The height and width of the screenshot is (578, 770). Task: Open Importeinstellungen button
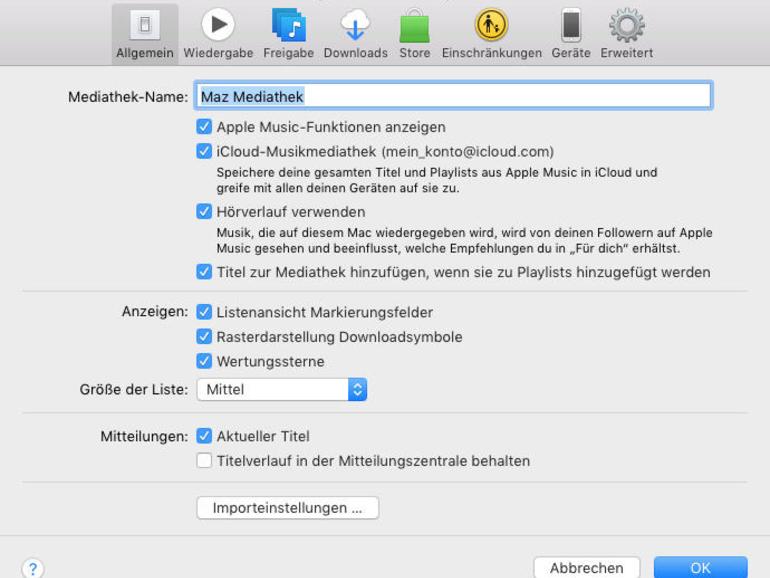[288, 508]
